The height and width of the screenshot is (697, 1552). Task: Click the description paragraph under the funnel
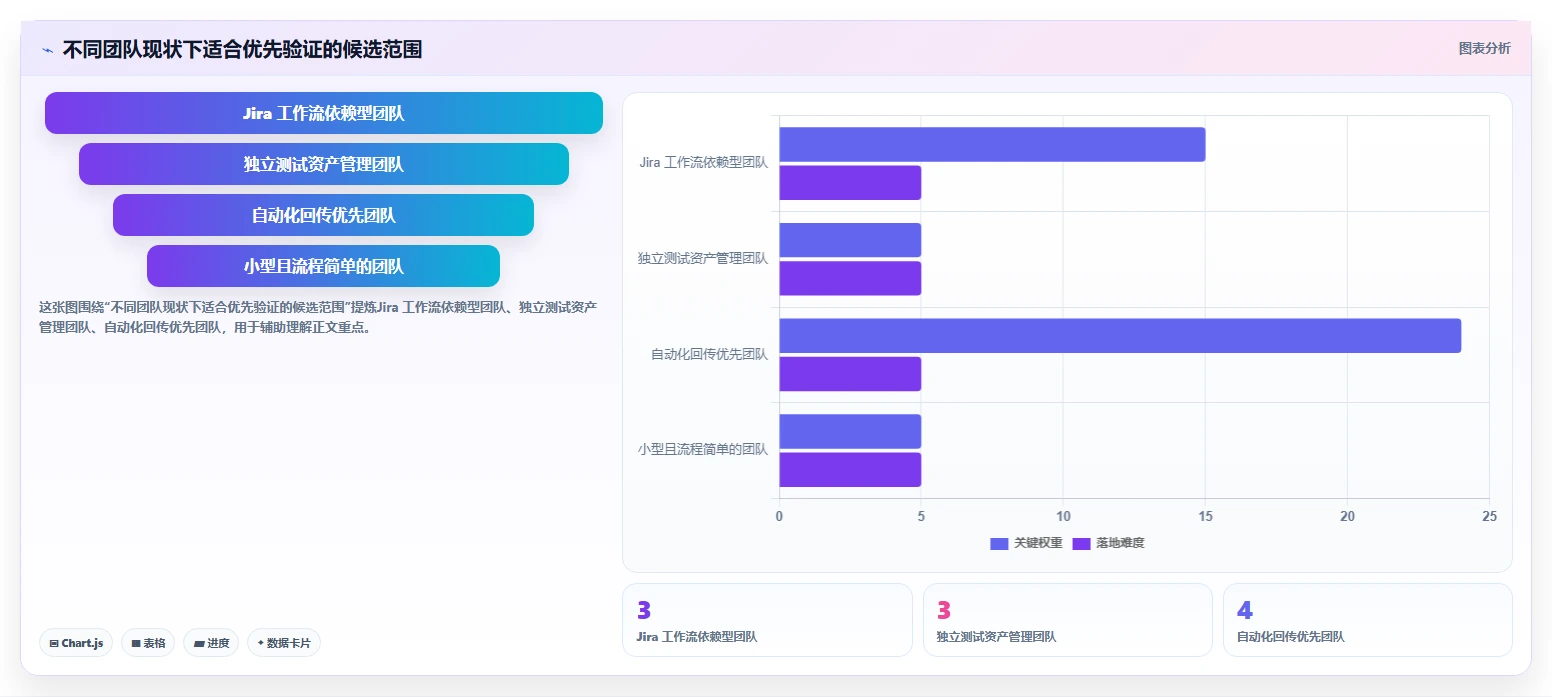(x=318, y=317)
